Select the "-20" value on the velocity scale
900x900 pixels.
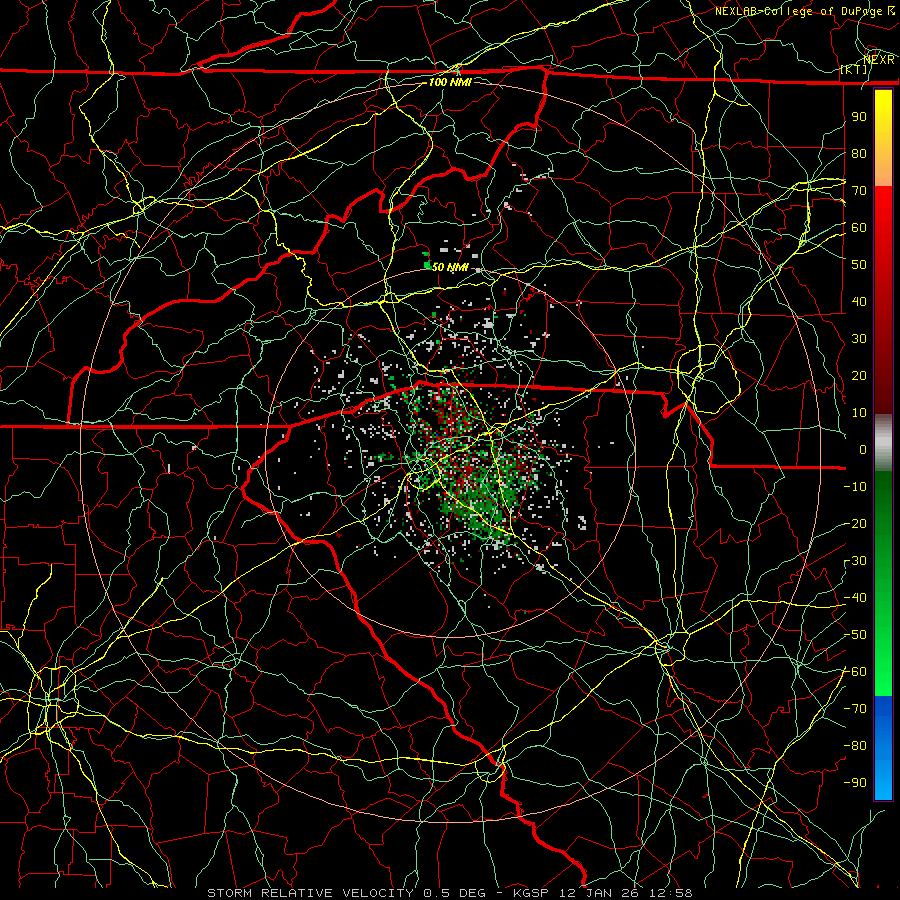[855, 523]
